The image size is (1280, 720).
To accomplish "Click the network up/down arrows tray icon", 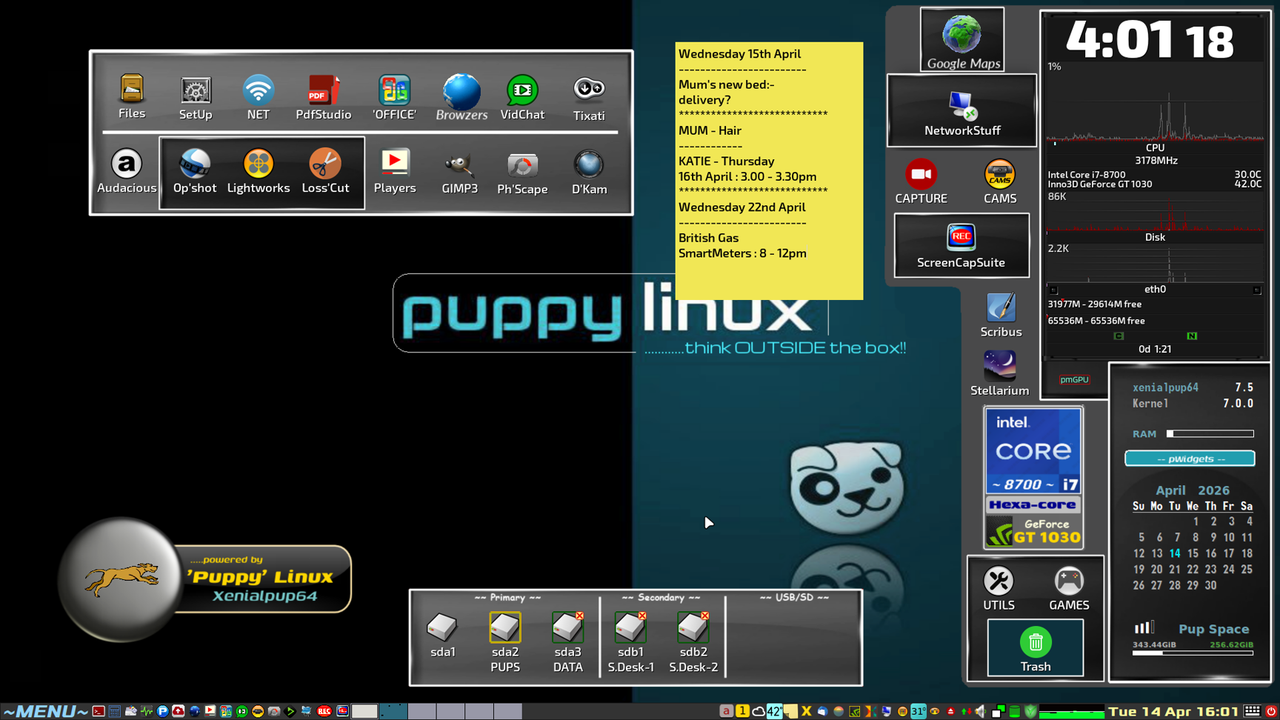I will (966, 711).
